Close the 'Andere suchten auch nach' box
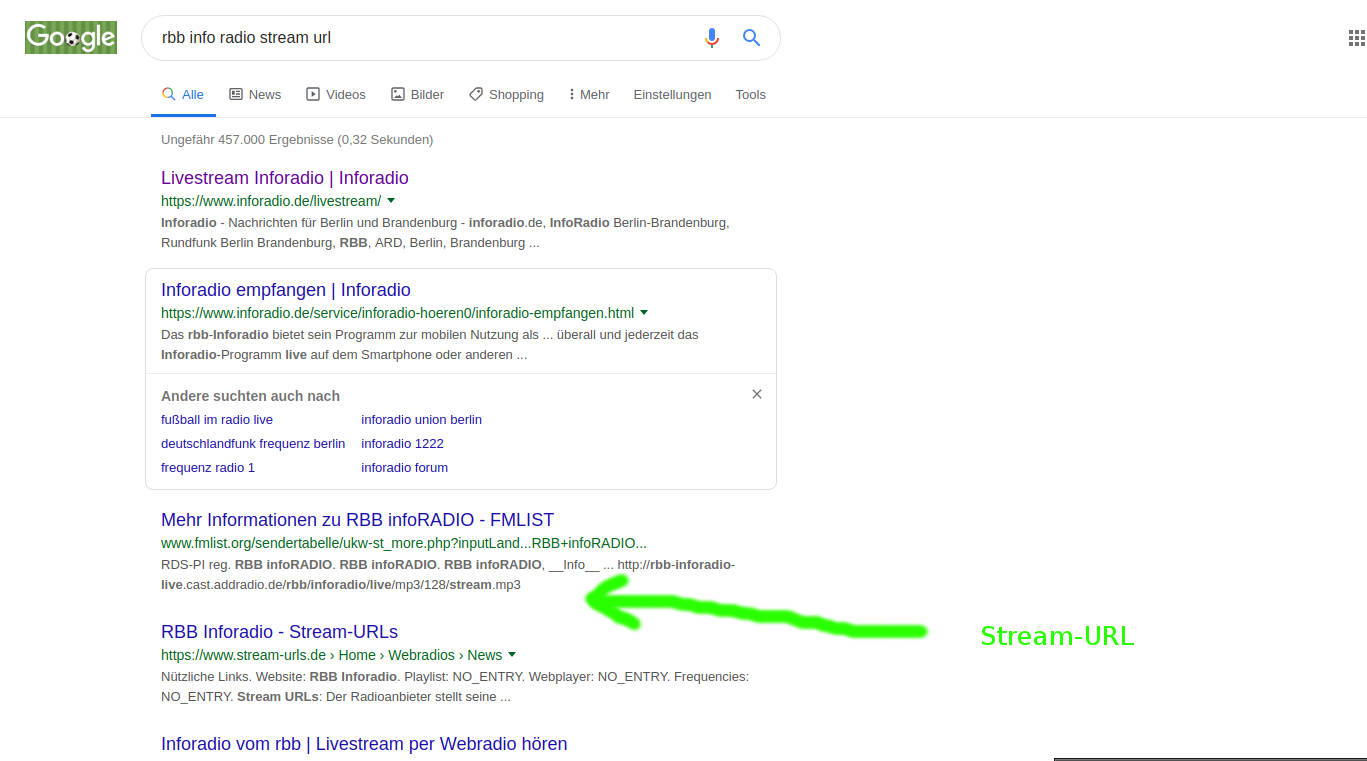This screenshot has width=1367, height=761. point(757,394)
